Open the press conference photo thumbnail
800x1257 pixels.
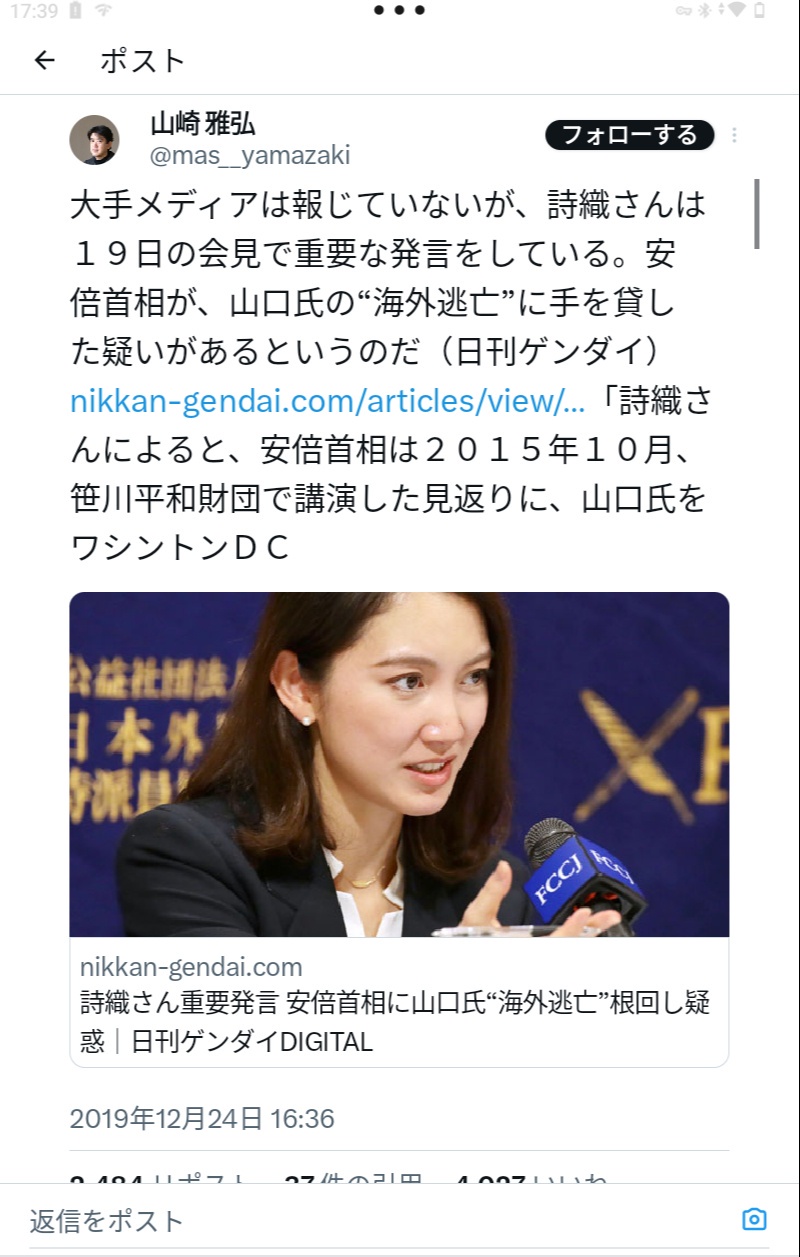click(399, 764)
